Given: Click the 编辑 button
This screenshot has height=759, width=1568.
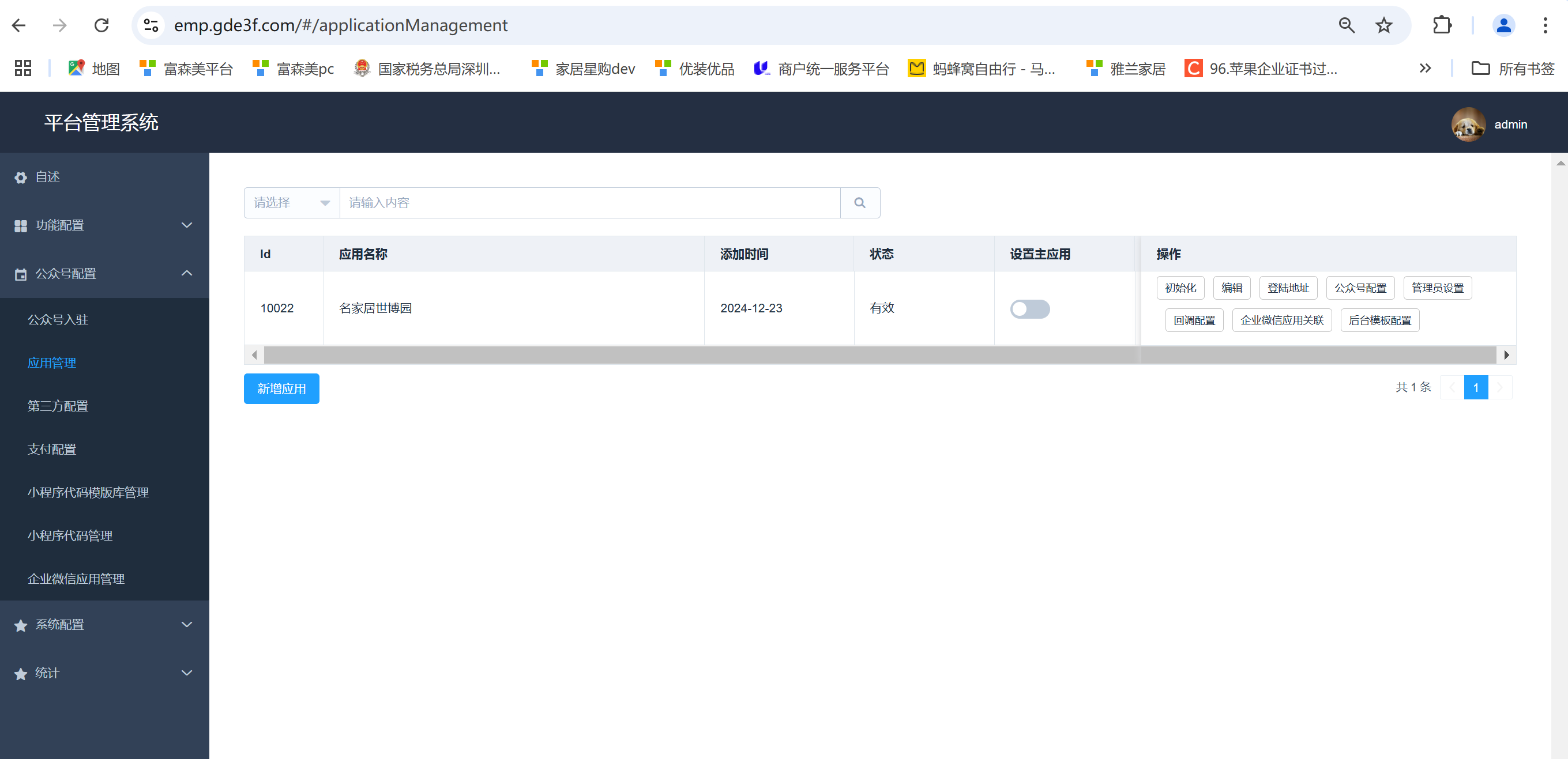Looking at the screenshot, I should pos(1231,288).
